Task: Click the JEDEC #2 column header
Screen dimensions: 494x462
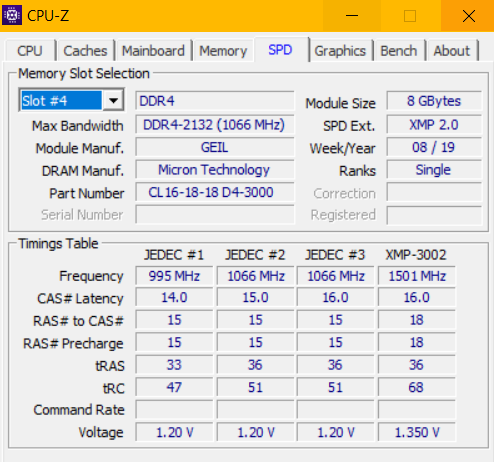Action: coord(255,255)
